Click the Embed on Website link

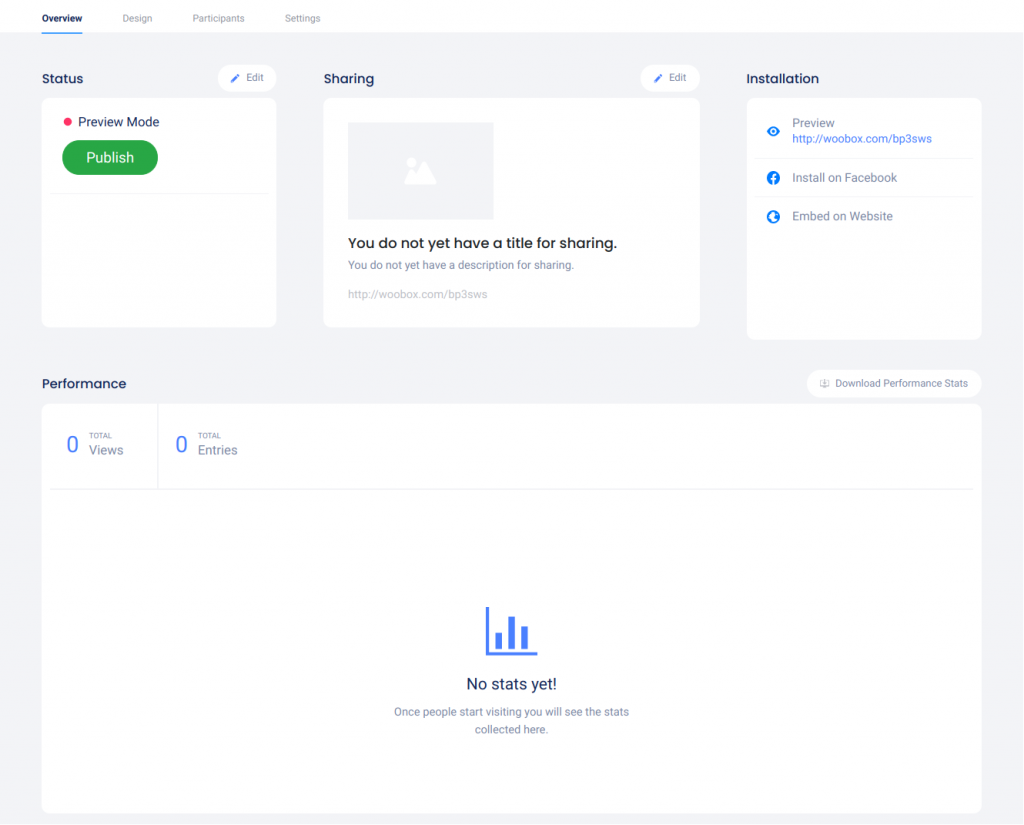842,216
